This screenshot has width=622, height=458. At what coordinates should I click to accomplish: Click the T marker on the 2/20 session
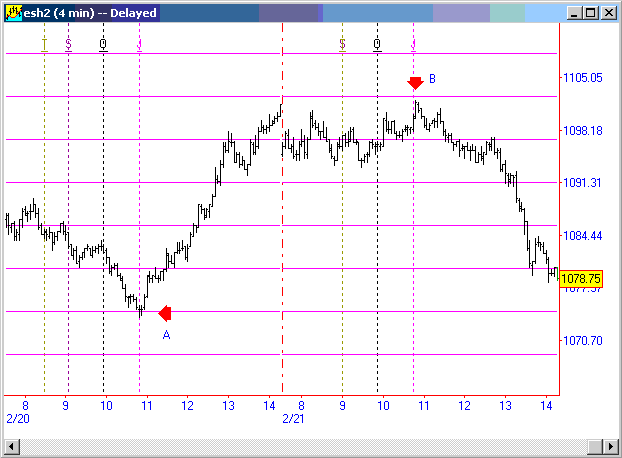coord(44,44)
